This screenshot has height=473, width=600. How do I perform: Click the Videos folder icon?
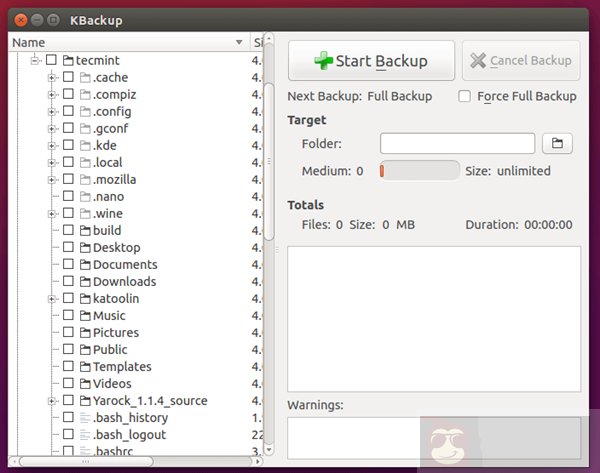[x=85, y=384]
